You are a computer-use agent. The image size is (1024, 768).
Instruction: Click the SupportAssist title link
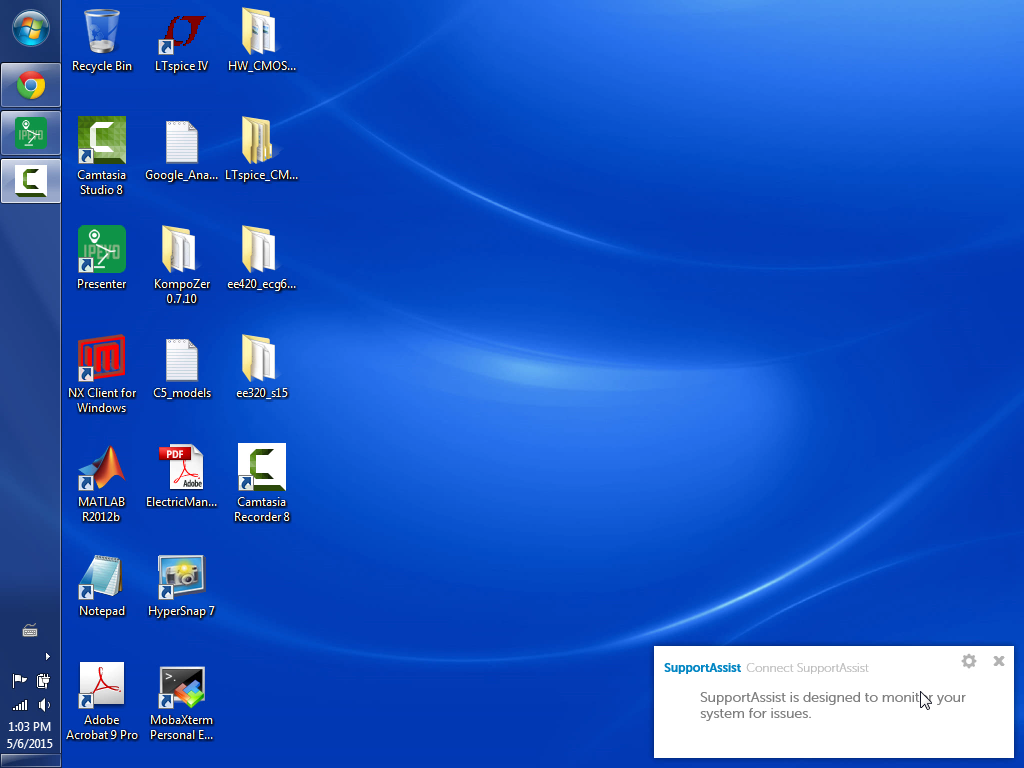click(702, 668)
